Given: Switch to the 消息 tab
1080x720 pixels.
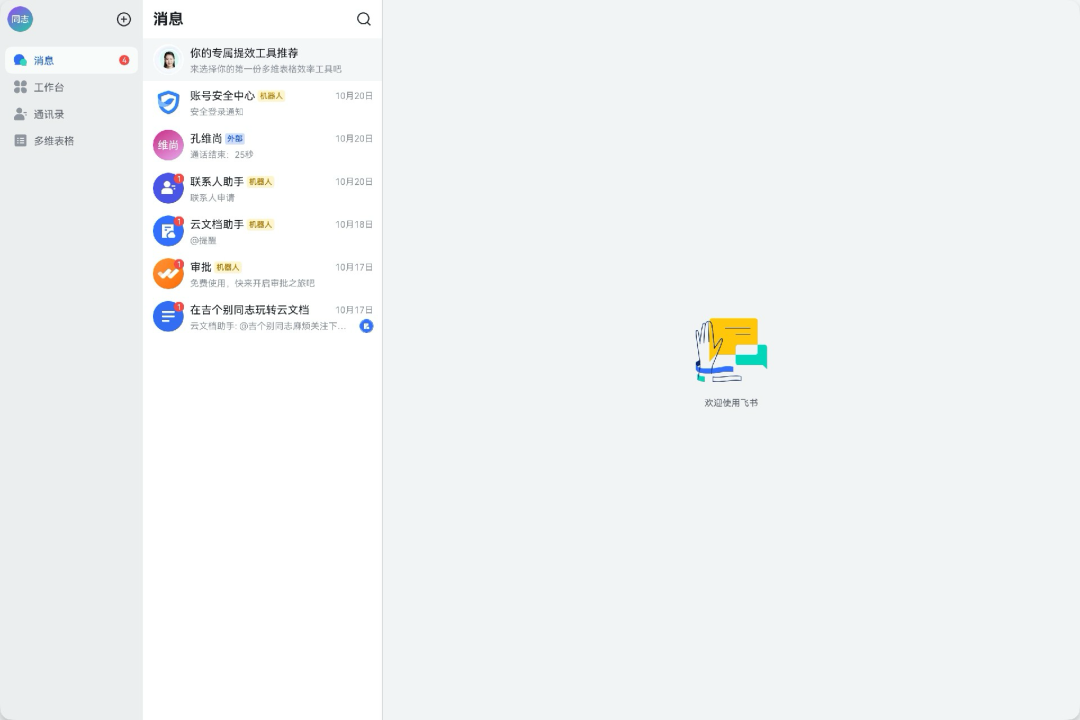Looking at the screenshot, I should pos(72,61).
